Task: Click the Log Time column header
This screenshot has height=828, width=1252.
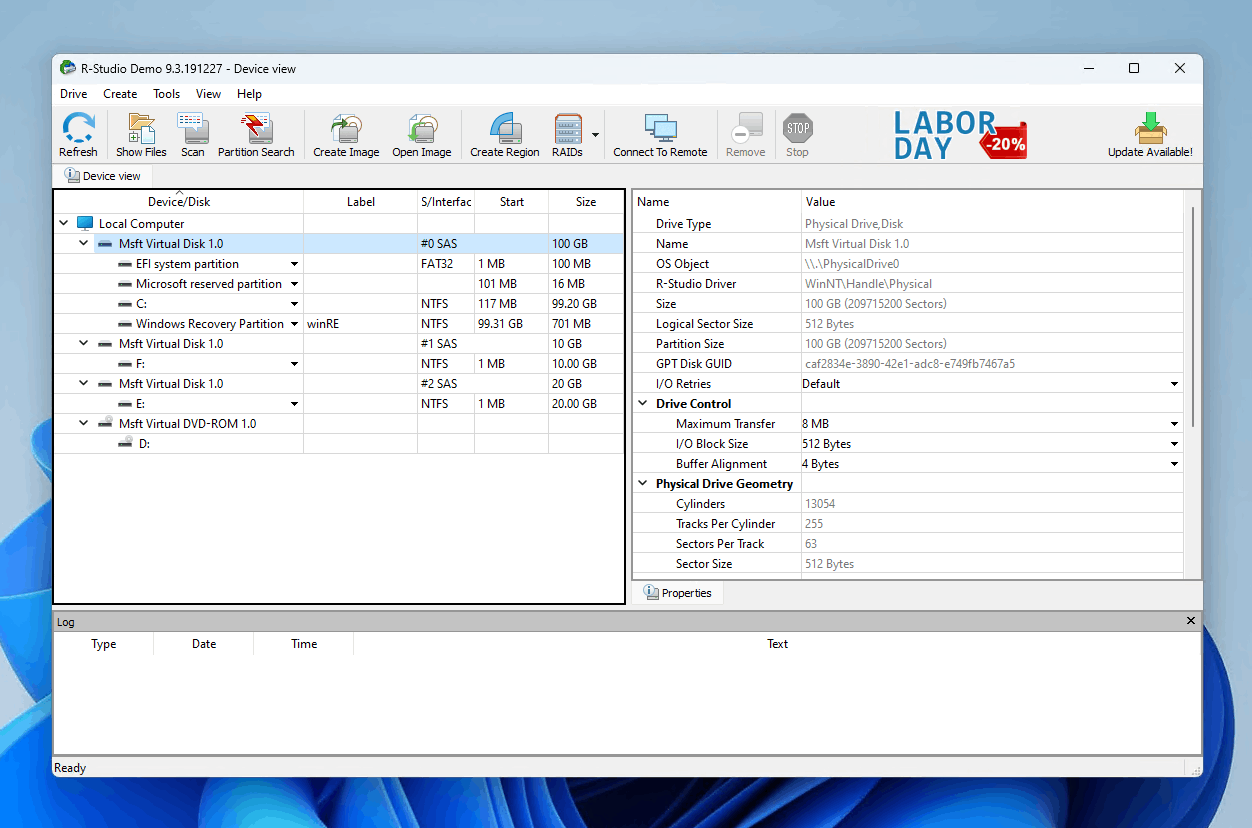Action: pos(304,644)
